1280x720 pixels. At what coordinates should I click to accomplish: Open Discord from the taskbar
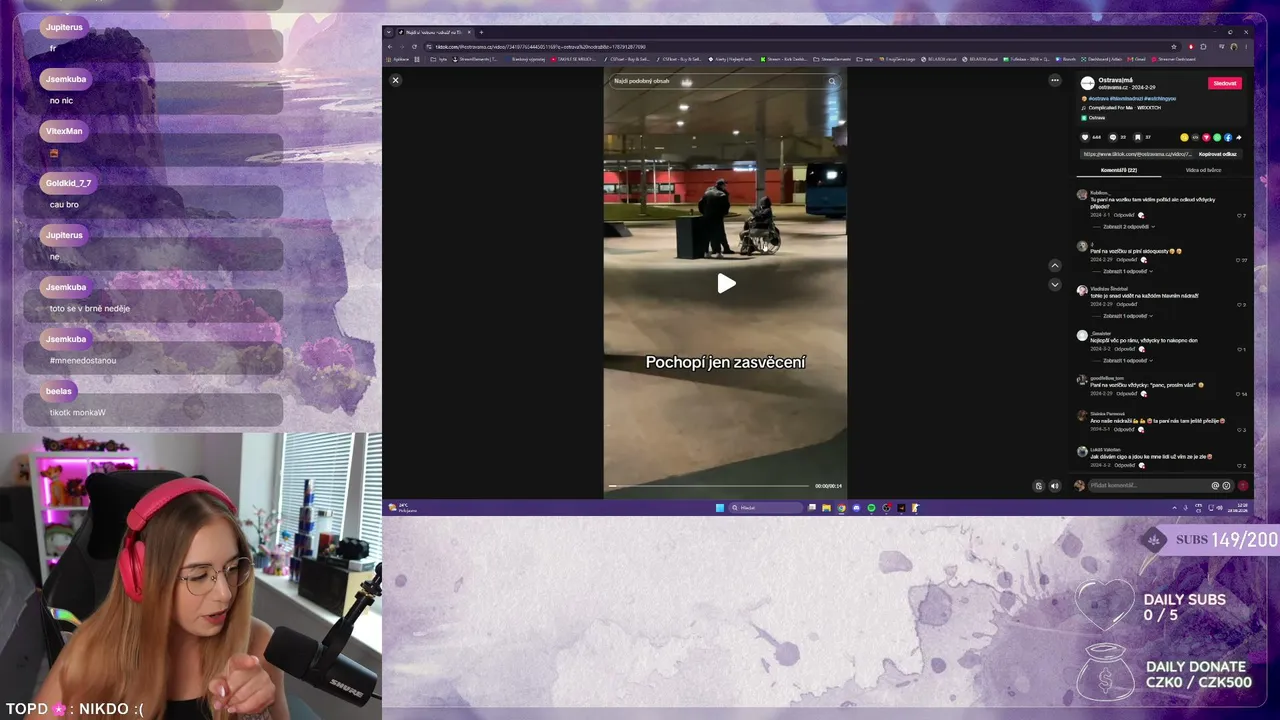[x=856, y=508]
